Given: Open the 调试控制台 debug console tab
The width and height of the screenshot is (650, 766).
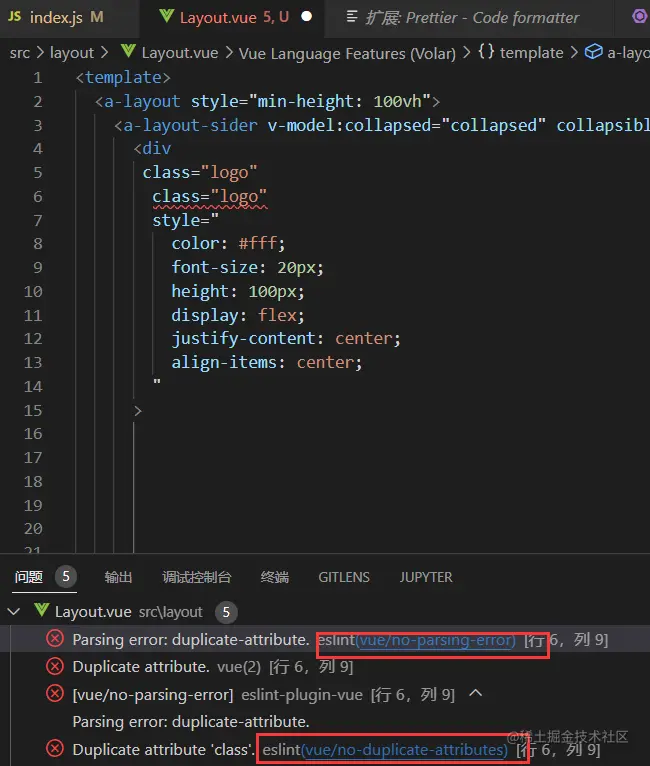Looking at the screenshot, I should [196, 577].
